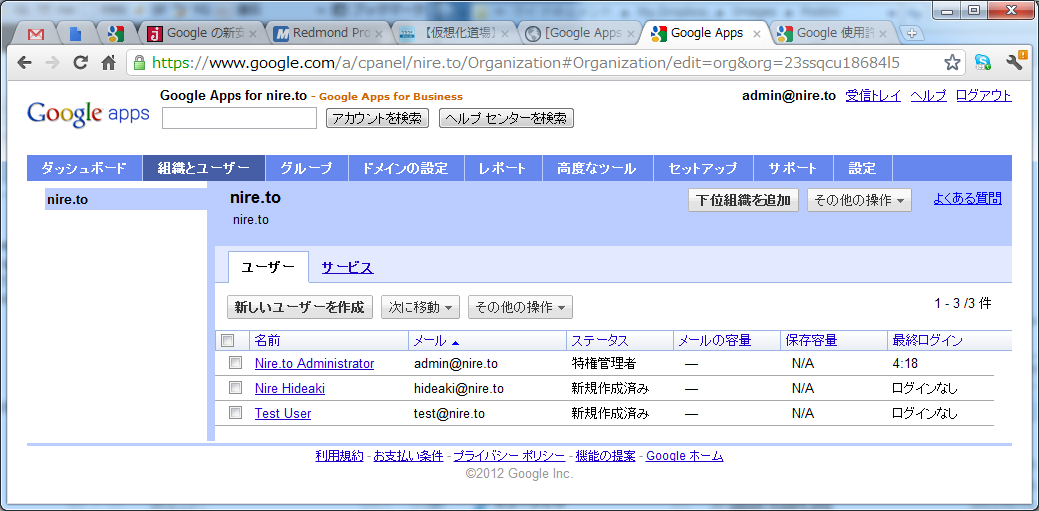Open the ヘルプ link

pos(928,95)
